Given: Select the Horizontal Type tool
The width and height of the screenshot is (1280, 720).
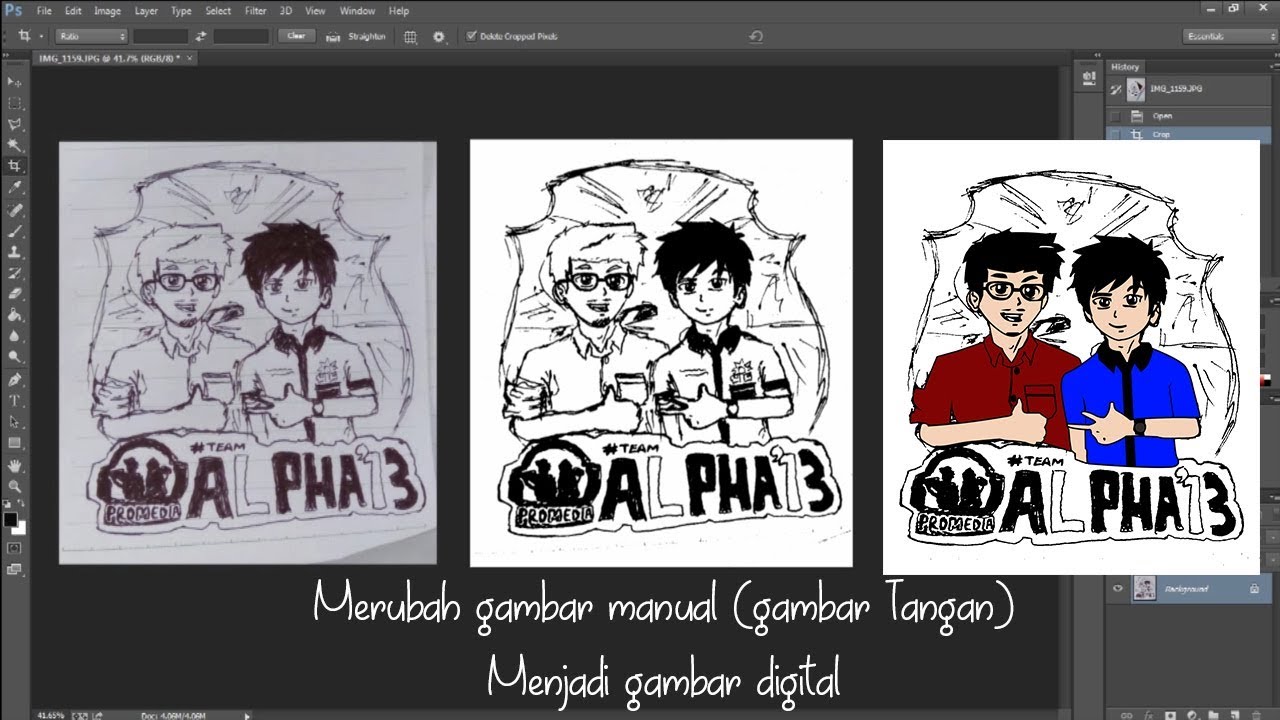Looking at the screenshot, I should (14, 401).
